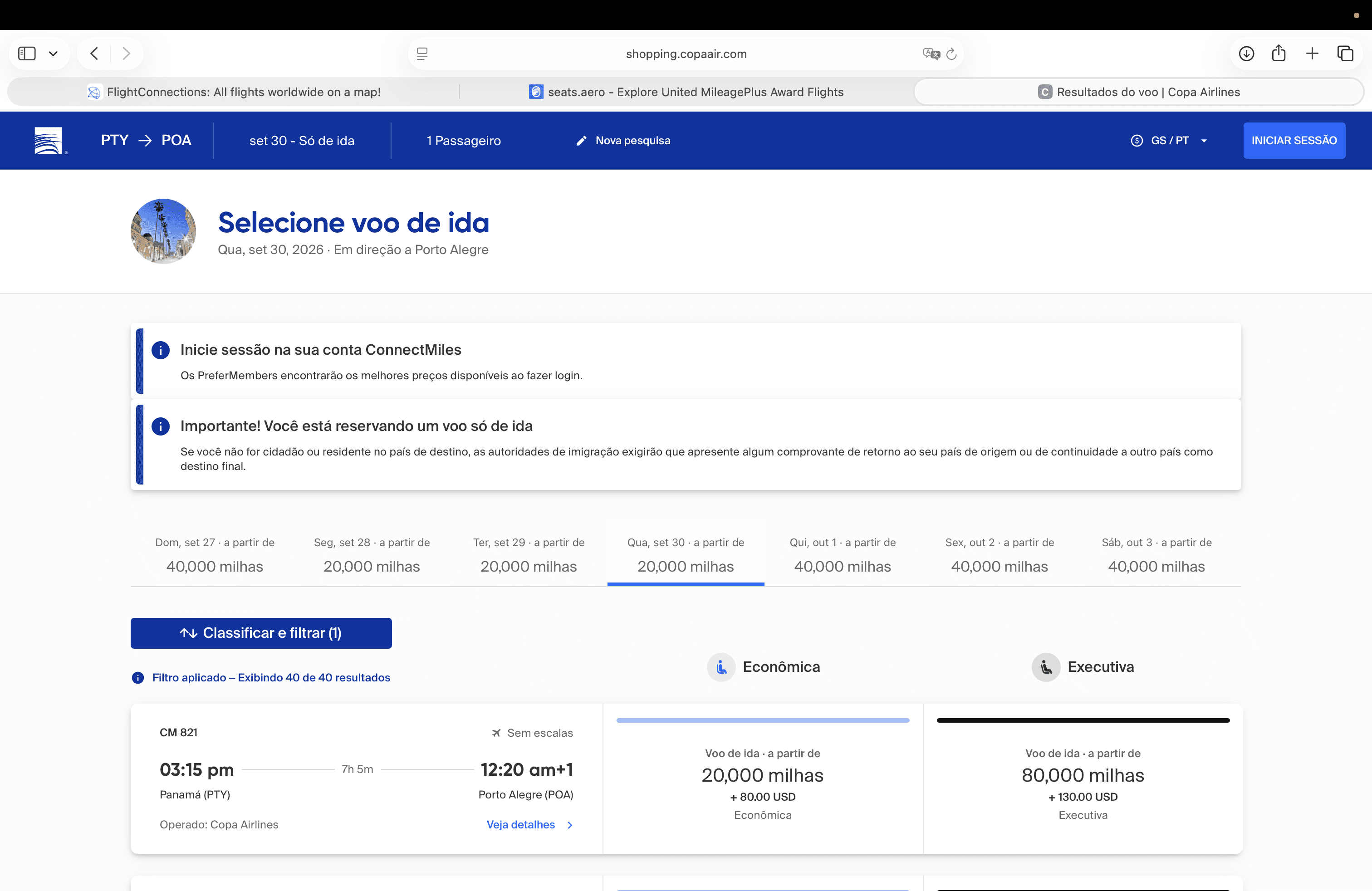1372x891 pixels.
Task: Open a new tab with plus icon
Action: pos(1312,54)
